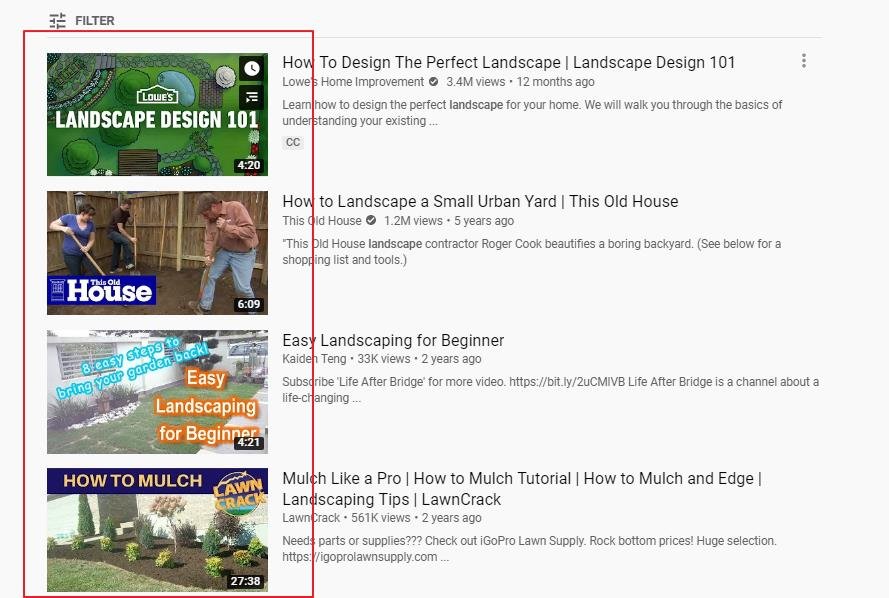Open title Mulch Like a Pro tutorial
The height and width of the screenshot is (598, 889).
coord(522,489)
